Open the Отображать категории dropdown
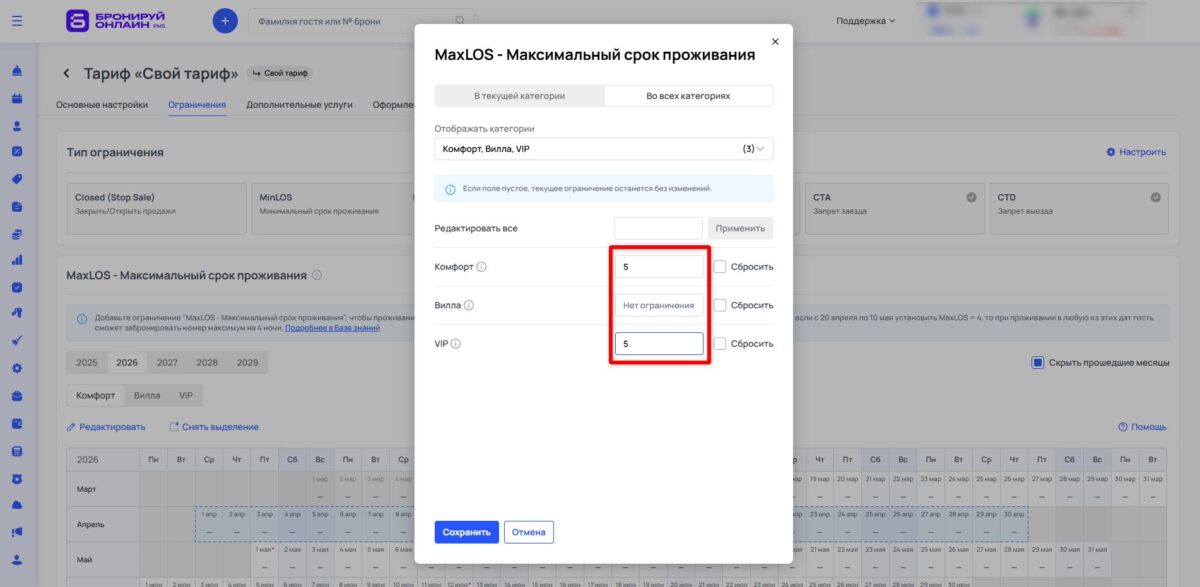 [602, 147]
